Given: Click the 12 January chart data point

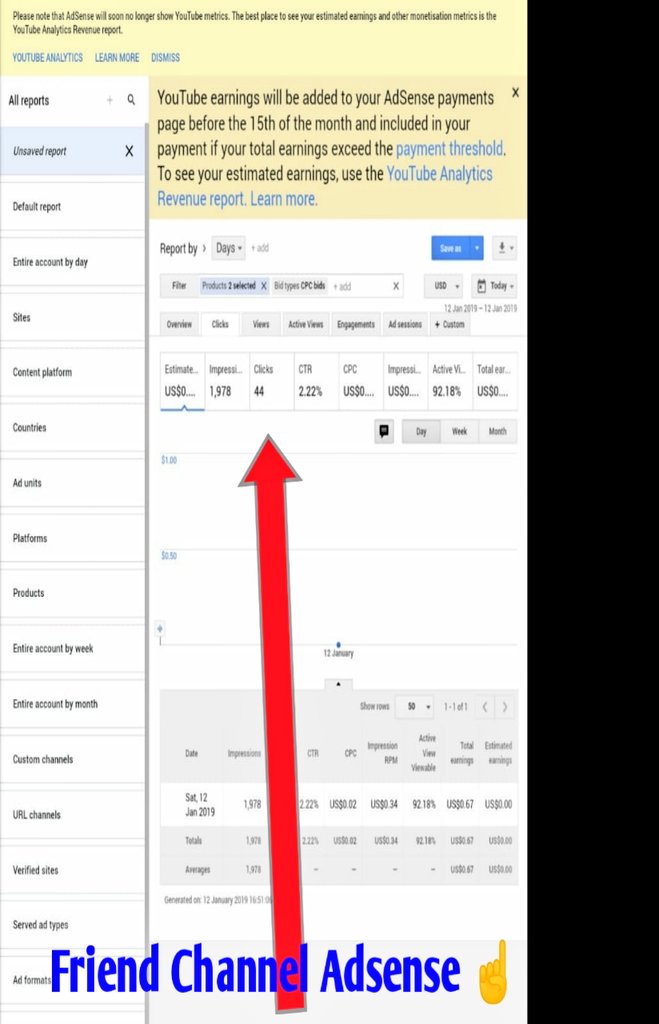Looking at the screenshot, I should [338, 645].
